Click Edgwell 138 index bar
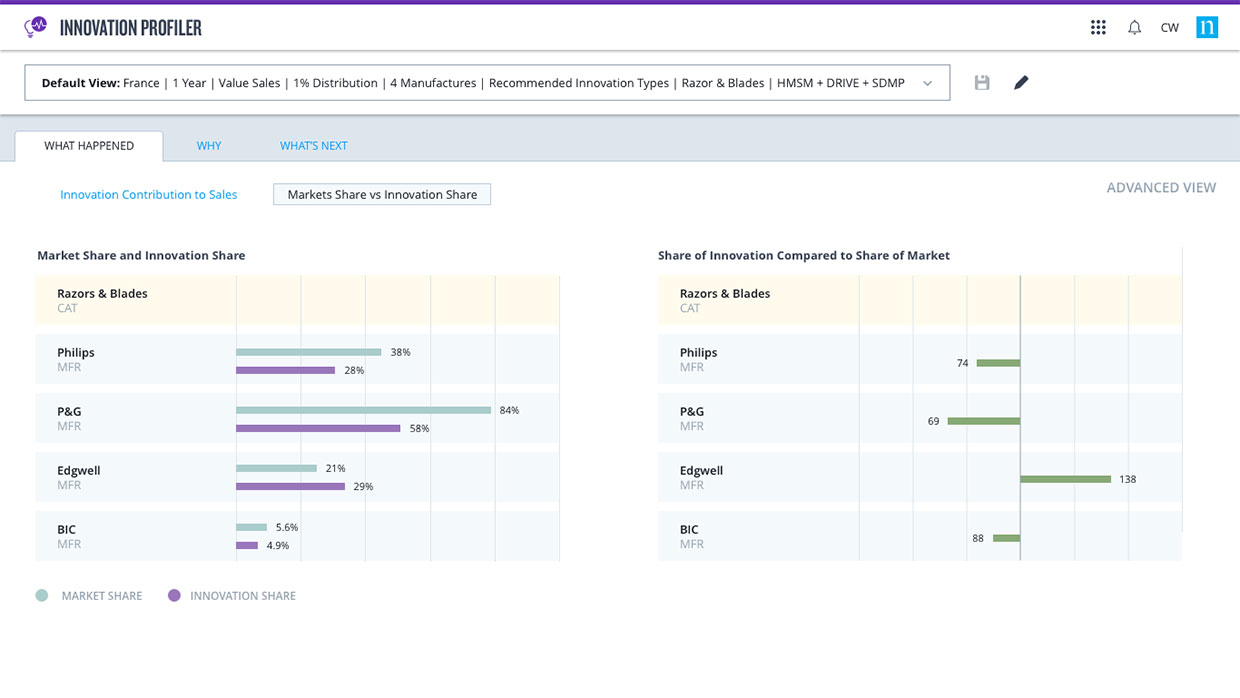This screenshot has height=698, width=1240. pos(1065,479)
